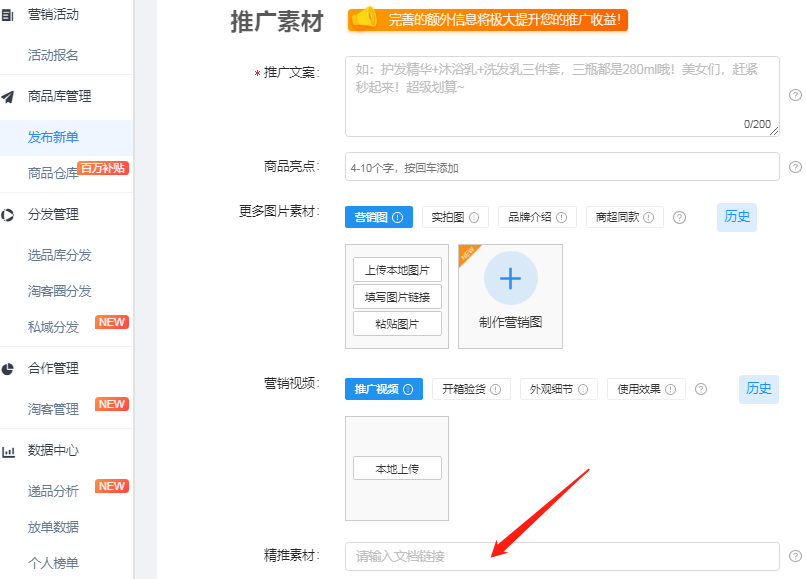Collapse the 合作管理 sidebar section
806x579 pixels.
[53, 368]
